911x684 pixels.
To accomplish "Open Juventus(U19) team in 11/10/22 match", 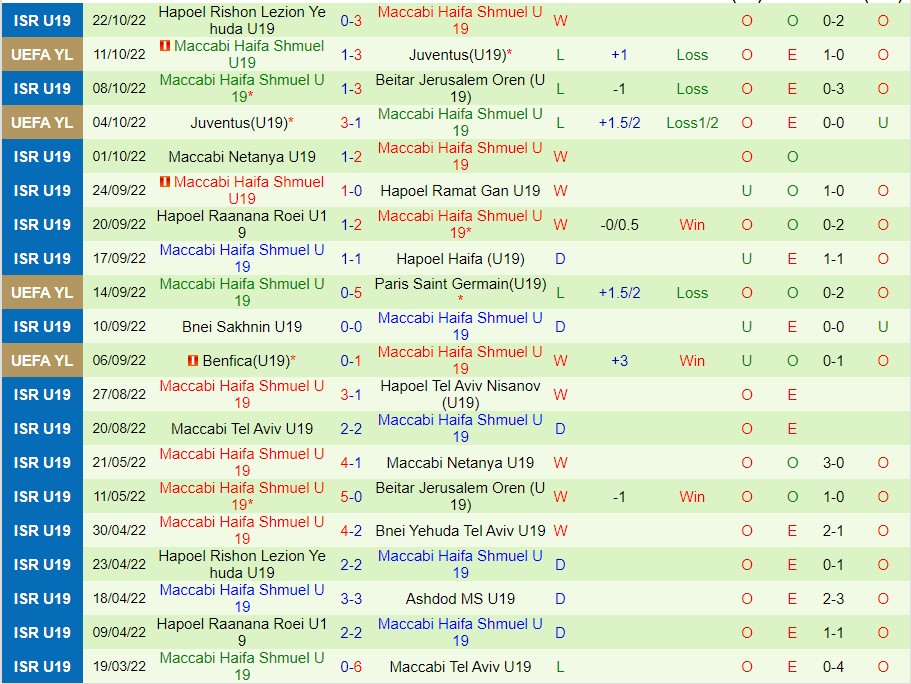I will click(x=457, y=55).
